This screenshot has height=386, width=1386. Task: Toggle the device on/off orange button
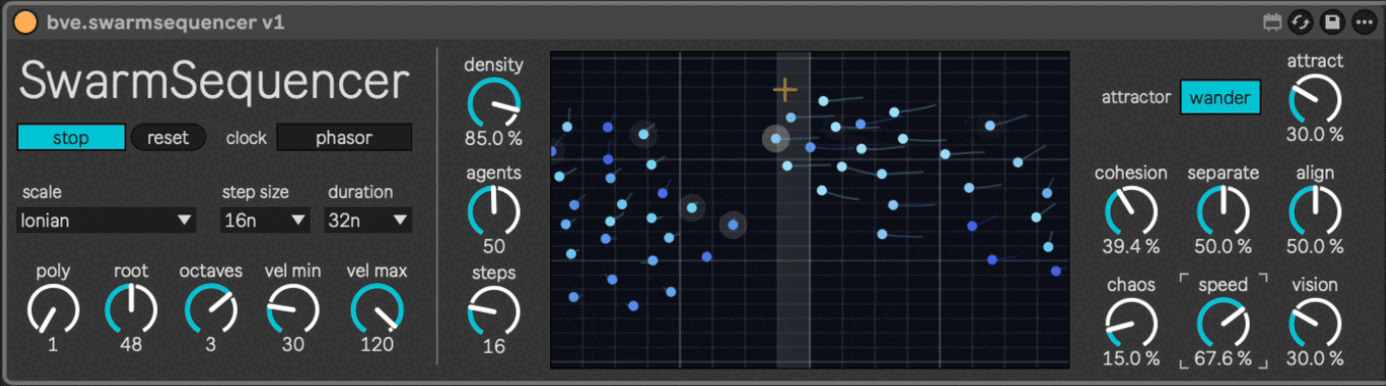tap(25, 22)
